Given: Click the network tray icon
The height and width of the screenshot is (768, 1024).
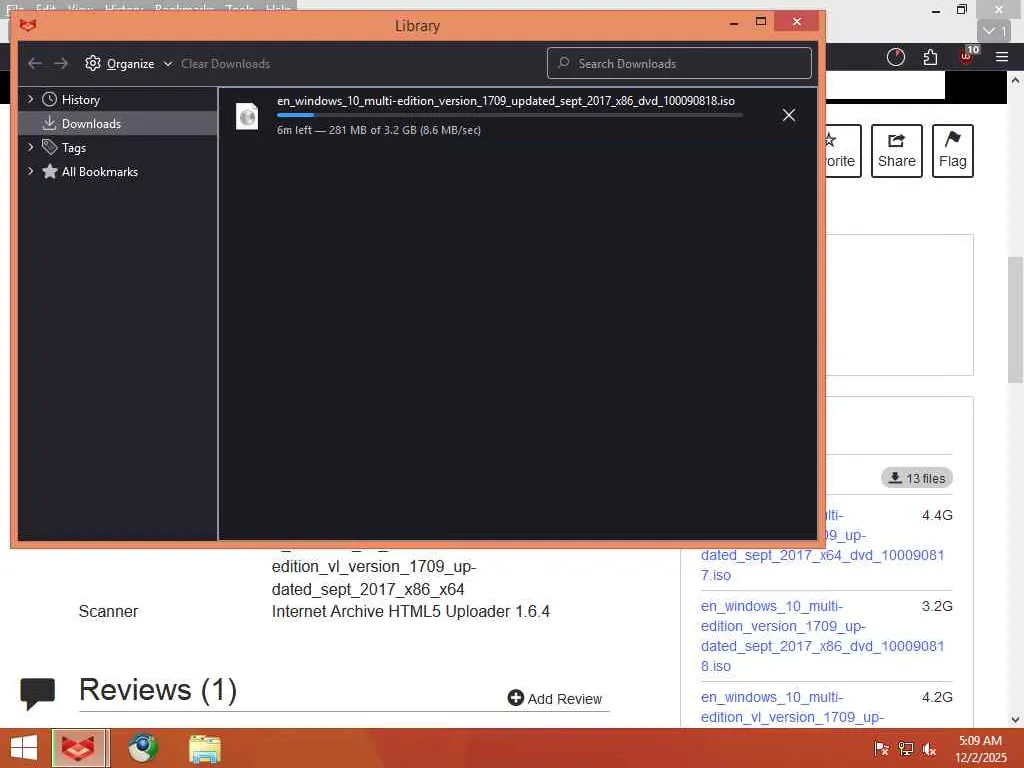Looking at the screenshot, I should [906, 749].
